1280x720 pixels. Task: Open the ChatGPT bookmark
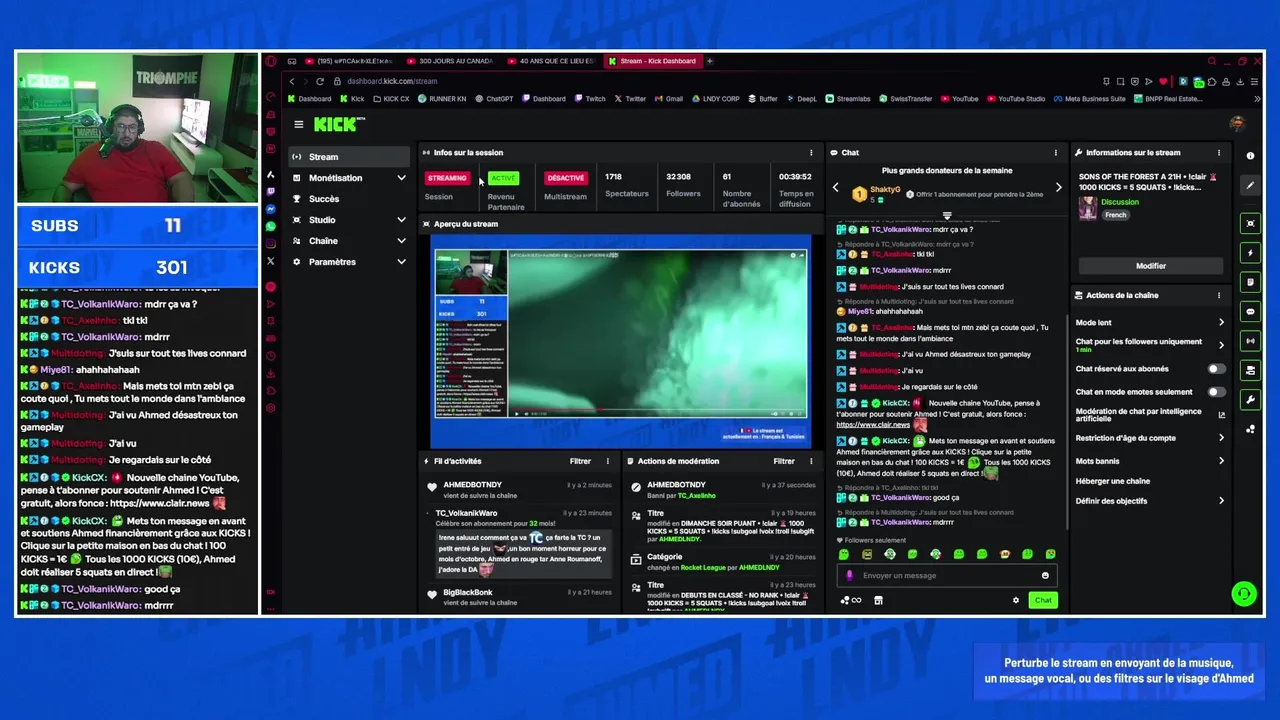pyautogui.click(x=494, y=99)
